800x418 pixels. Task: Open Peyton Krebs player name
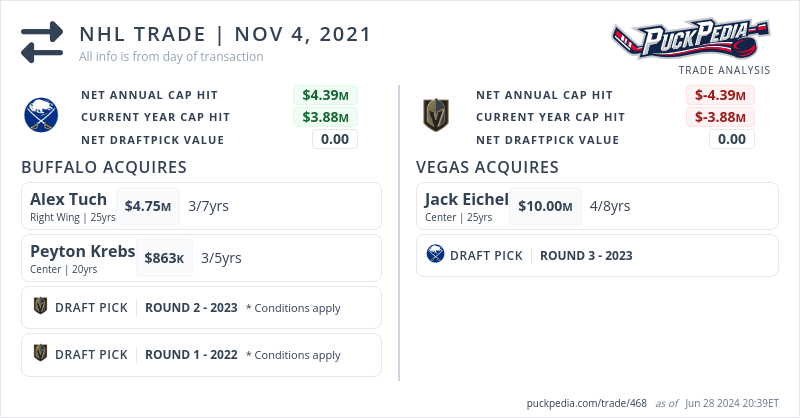[x=82, y=251]
